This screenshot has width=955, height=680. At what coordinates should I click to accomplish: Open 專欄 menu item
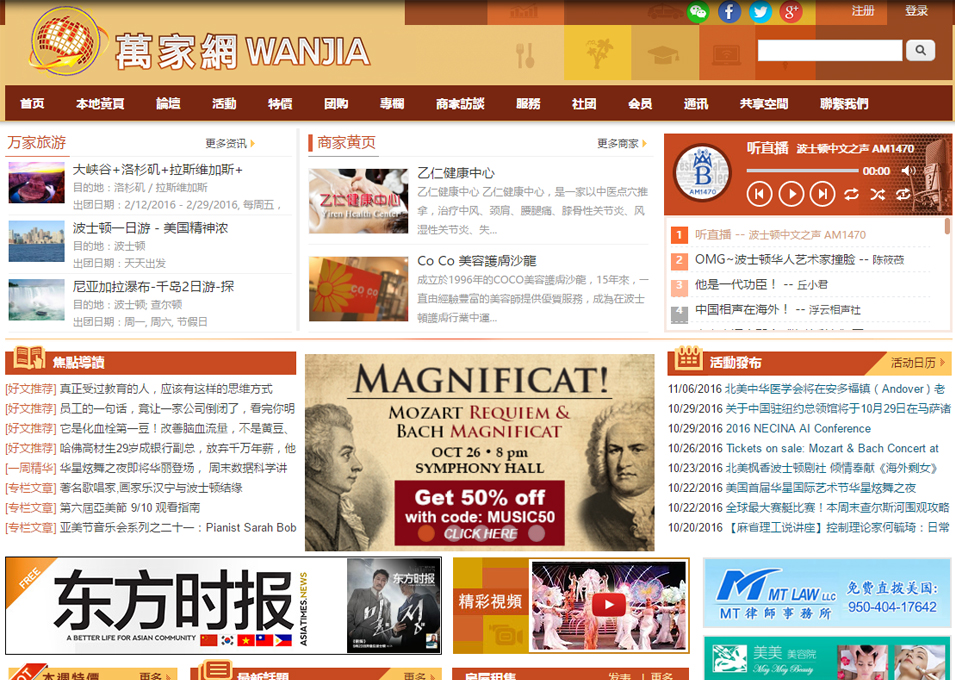point(392,104)
